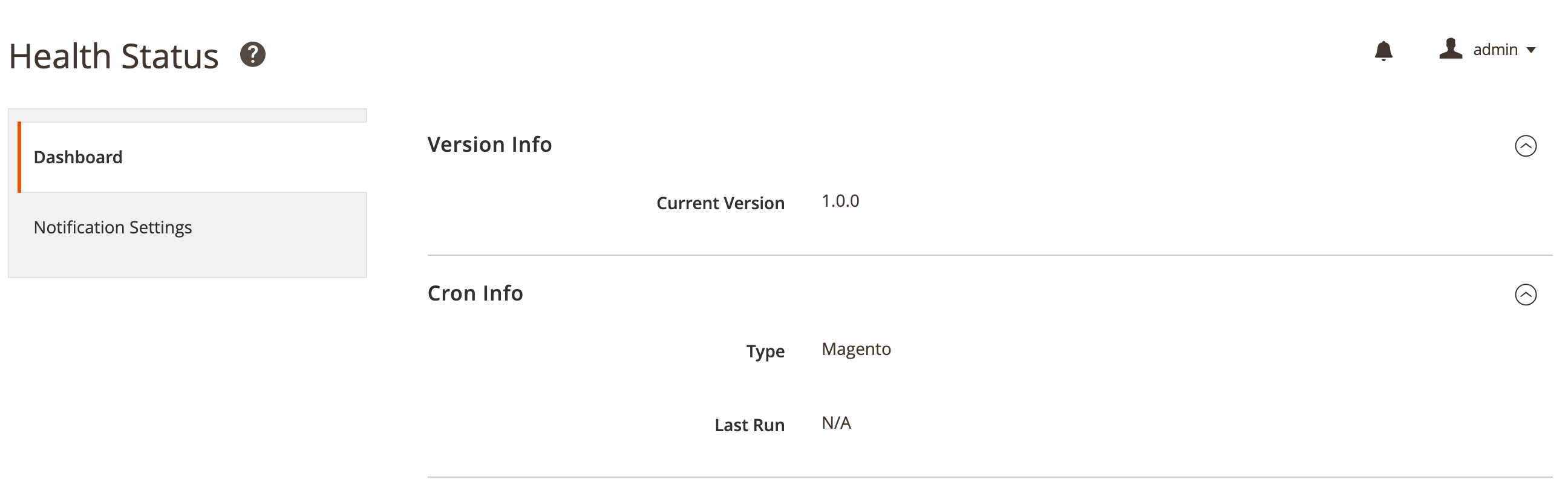
Task: Click the Version Info section header
Action: click(489, 144)
